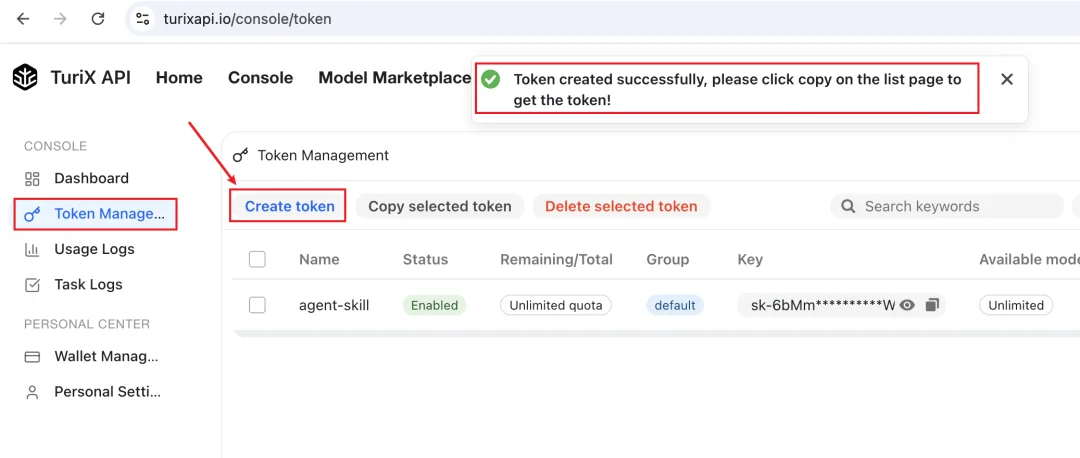Click the TuriX API logo icon
This screenshot has width=1080, height=458.
click(x=25, y=78)
